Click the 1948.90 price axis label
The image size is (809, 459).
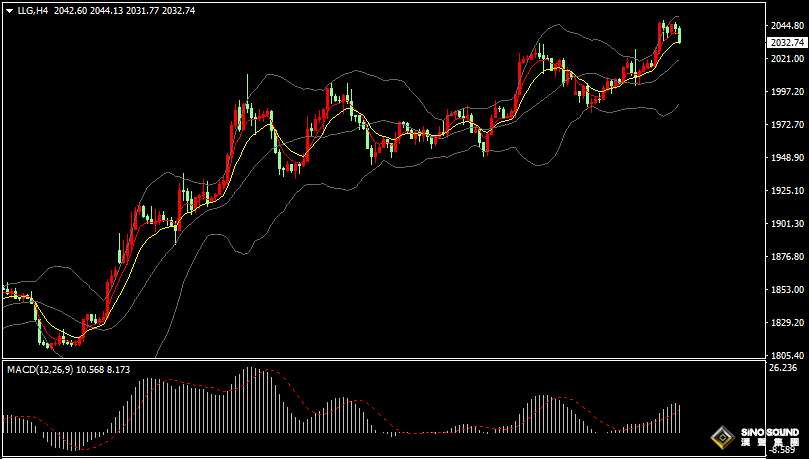tap(787, 158)
